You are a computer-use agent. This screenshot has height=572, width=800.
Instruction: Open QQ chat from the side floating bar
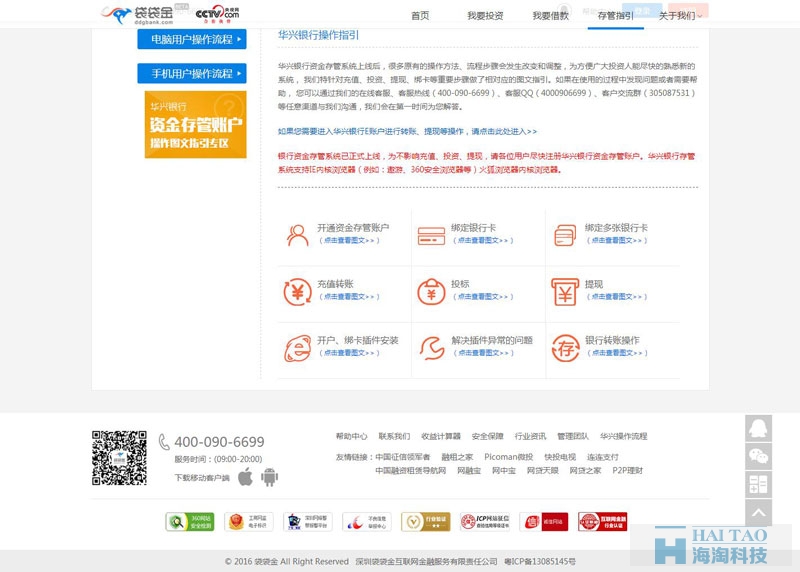758,428
